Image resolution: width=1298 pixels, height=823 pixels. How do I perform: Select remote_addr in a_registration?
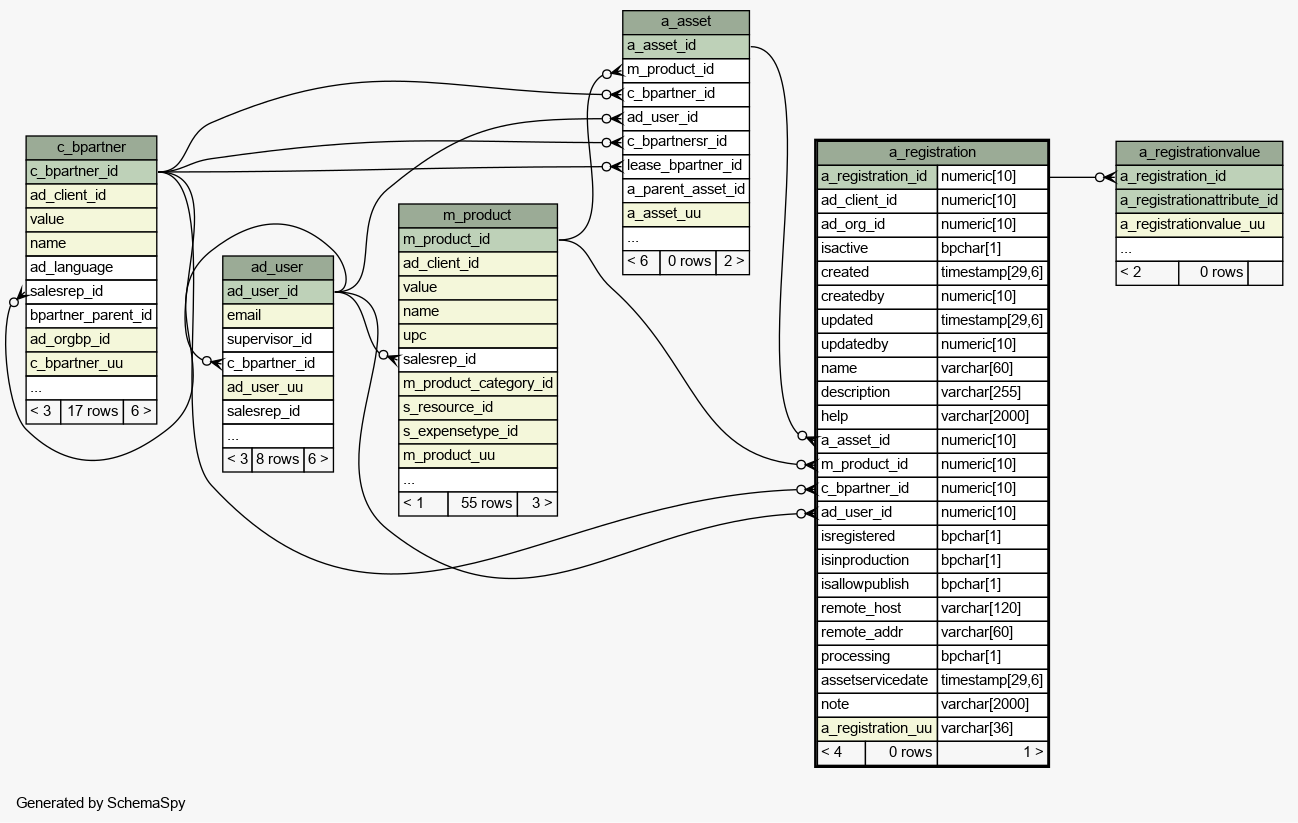877,632
